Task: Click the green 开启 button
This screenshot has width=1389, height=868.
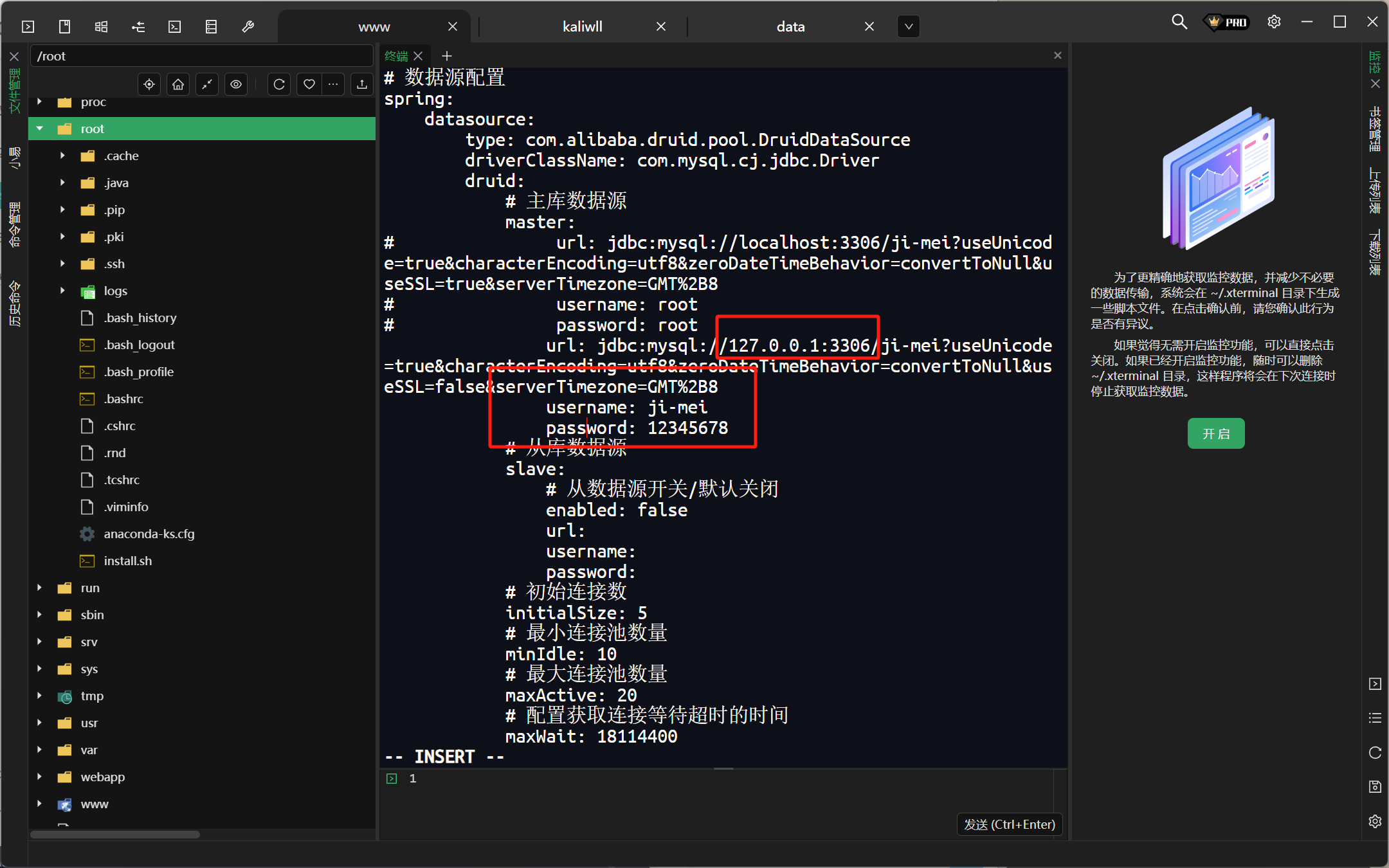Action: pos(1215,434)
